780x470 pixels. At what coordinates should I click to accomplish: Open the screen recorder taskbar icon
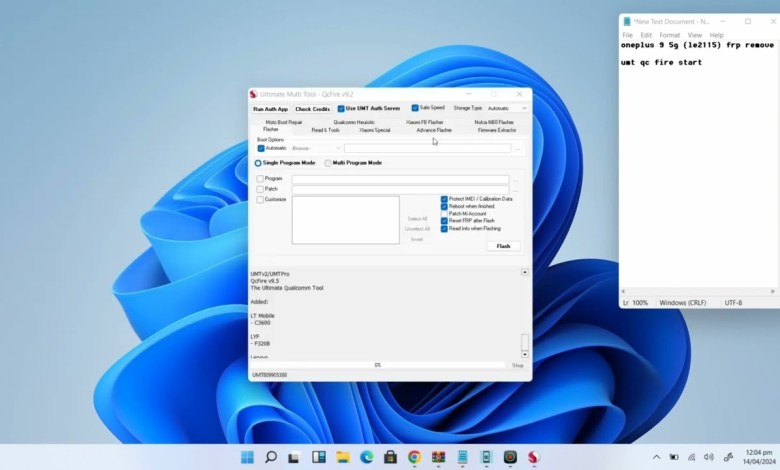[x=510, y=457]
